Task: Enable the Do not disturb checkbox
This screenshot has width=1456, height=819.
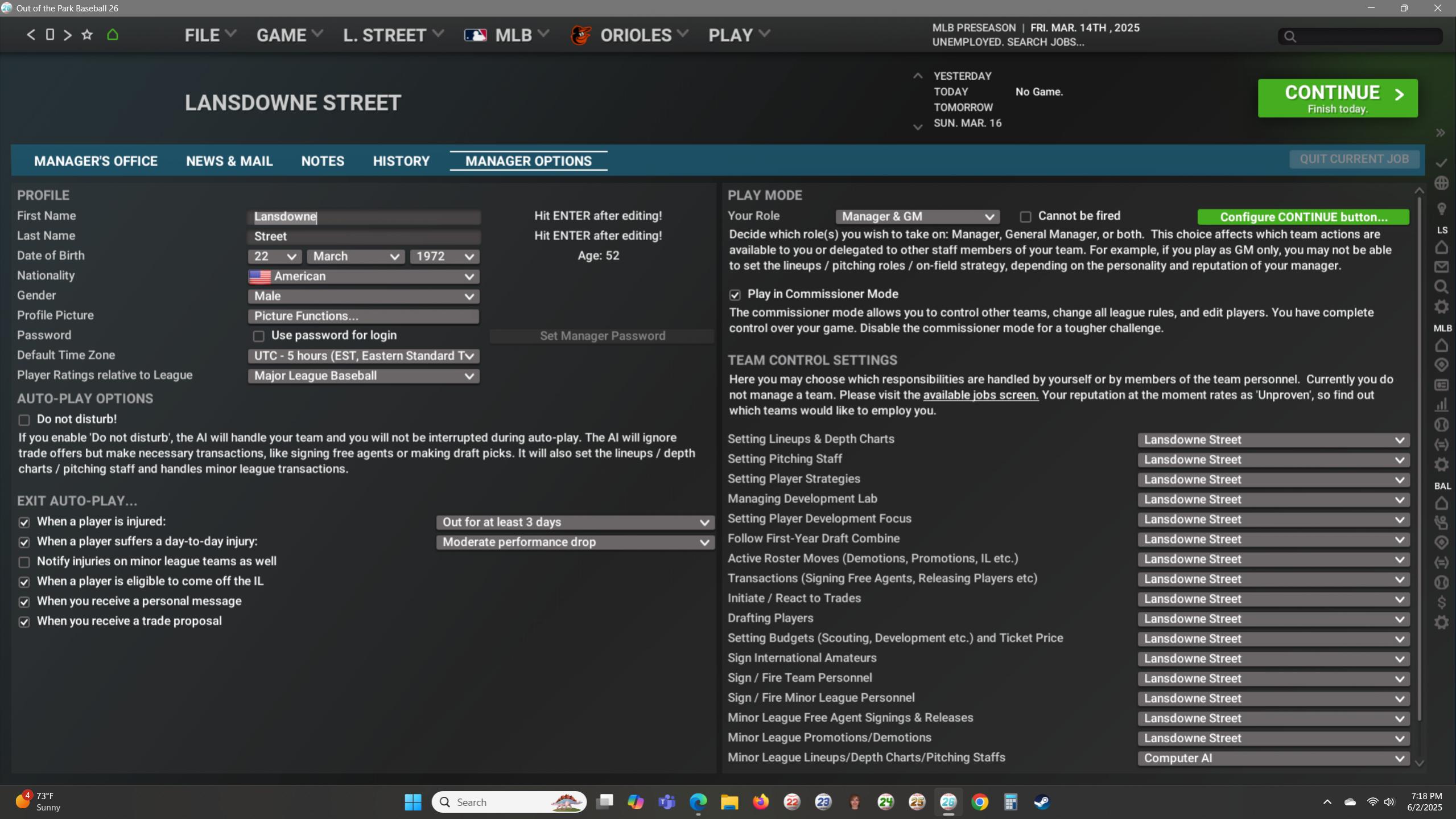Action: coord(24,420)
